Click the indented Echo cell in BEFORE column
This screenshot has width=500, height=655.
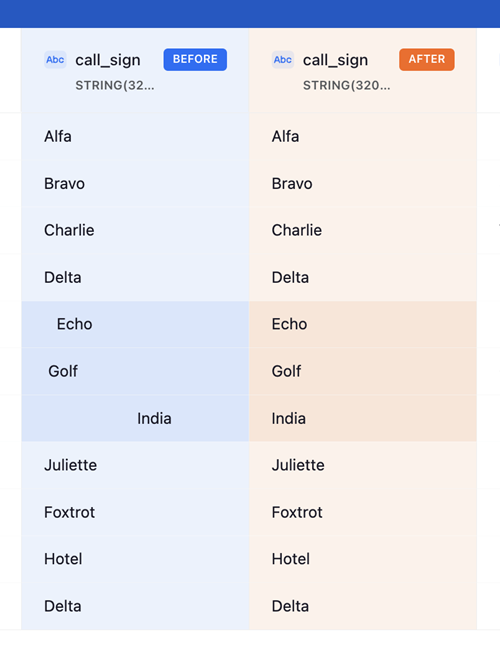click(x=135, y=325)
